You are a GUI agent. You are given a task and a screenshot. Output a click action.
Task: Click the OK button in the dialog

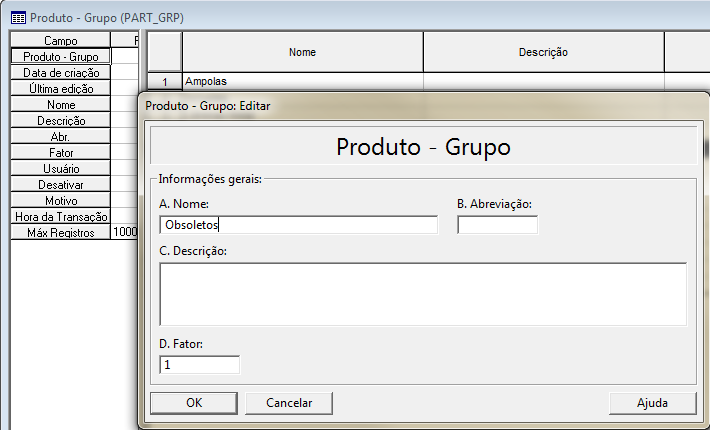click(x=194, y=403)
